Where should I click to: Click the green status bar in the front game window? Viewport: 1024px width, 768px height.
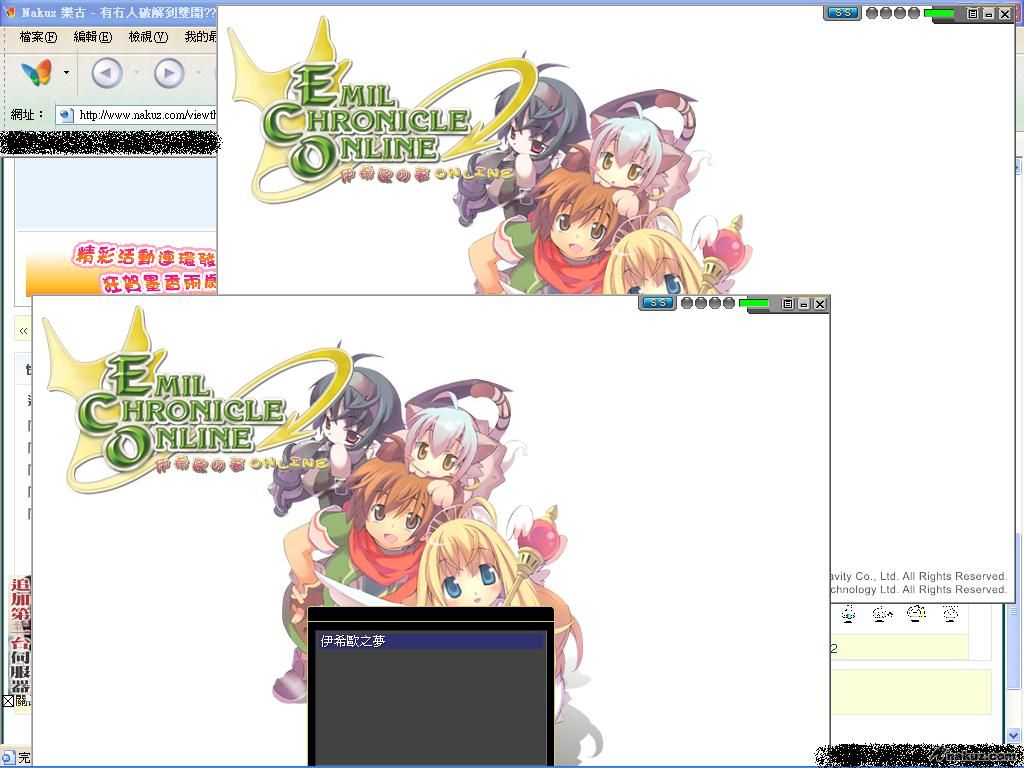point(754,303)
